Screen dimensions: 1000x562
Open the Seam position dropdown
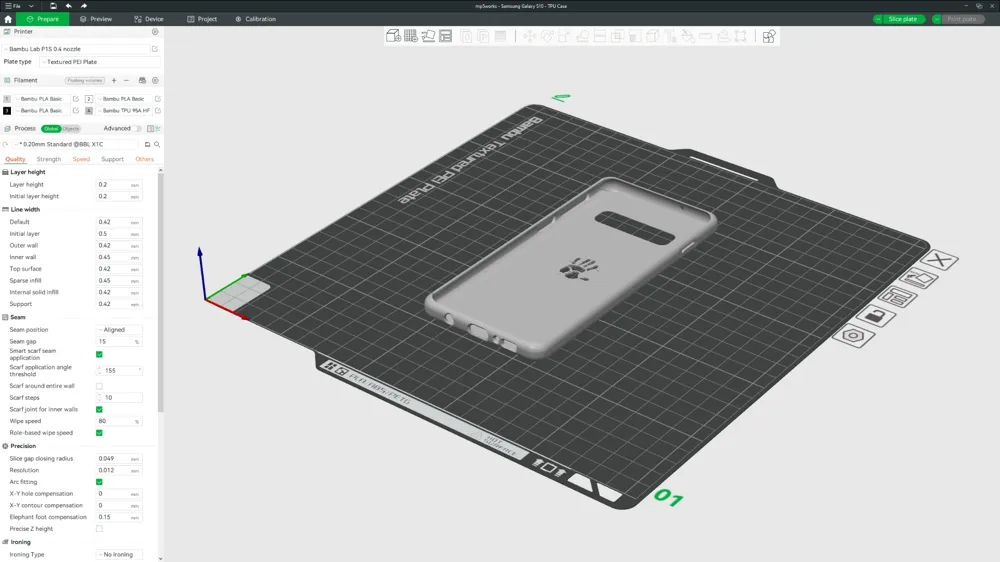coord(119,330)
